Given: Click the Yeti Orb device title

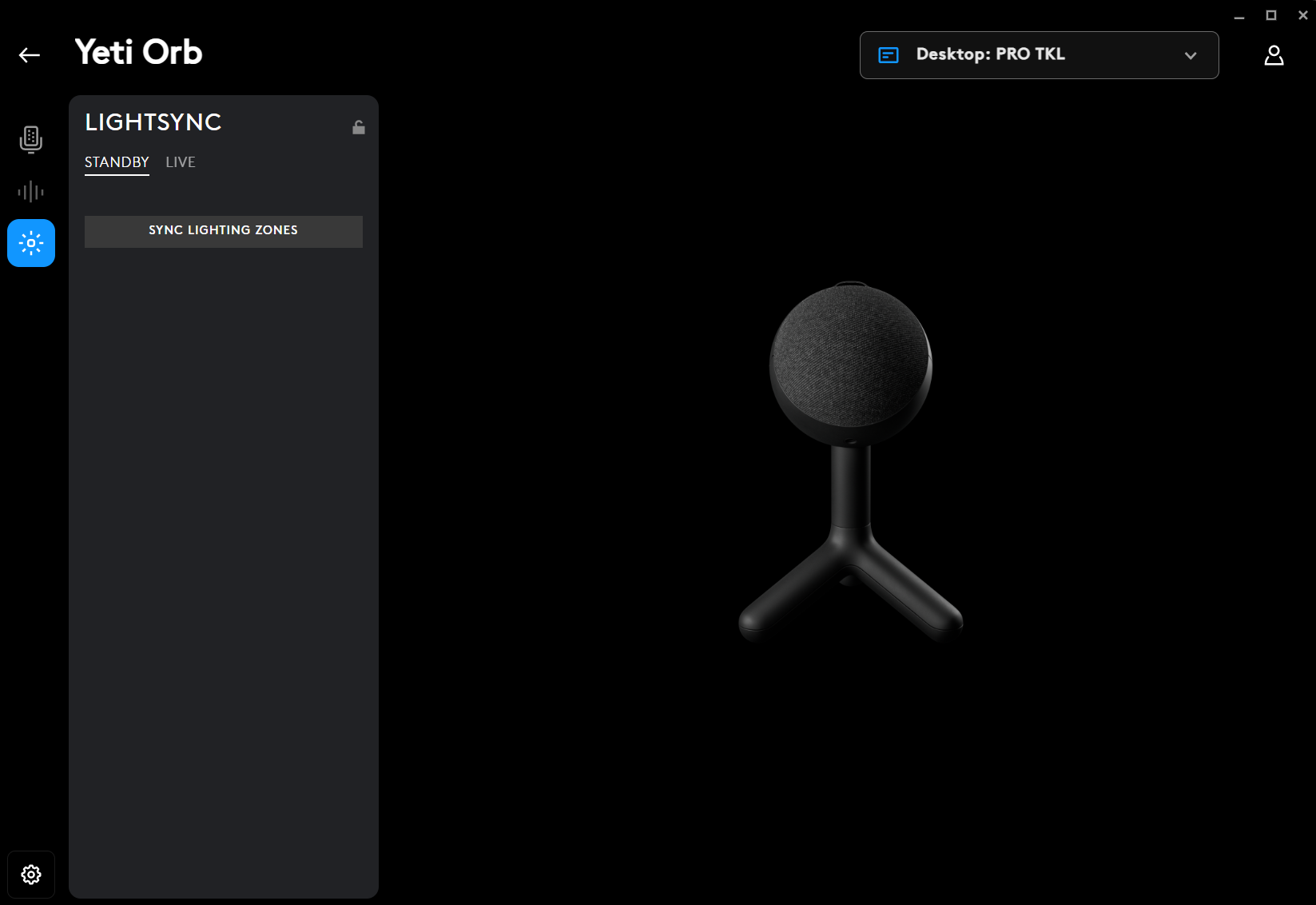Looking at the screenshot, I should point(139,53).
